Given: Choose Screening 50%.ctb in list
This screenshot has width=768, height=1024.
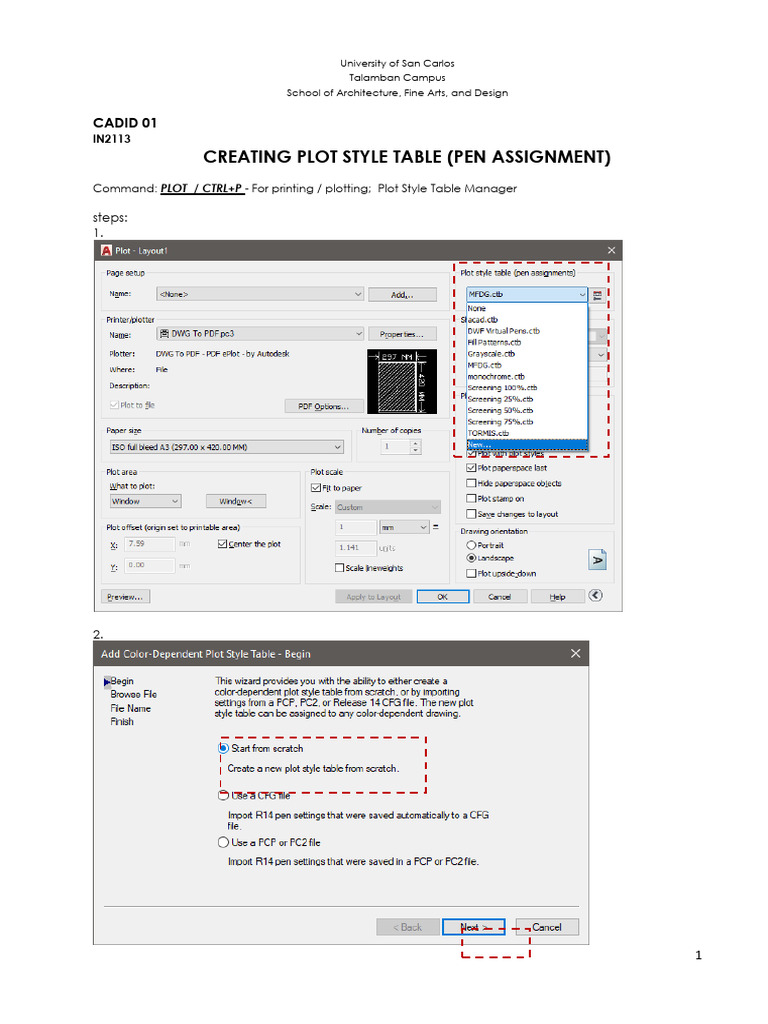Looking at the screenshot, I should click(527, 411).
